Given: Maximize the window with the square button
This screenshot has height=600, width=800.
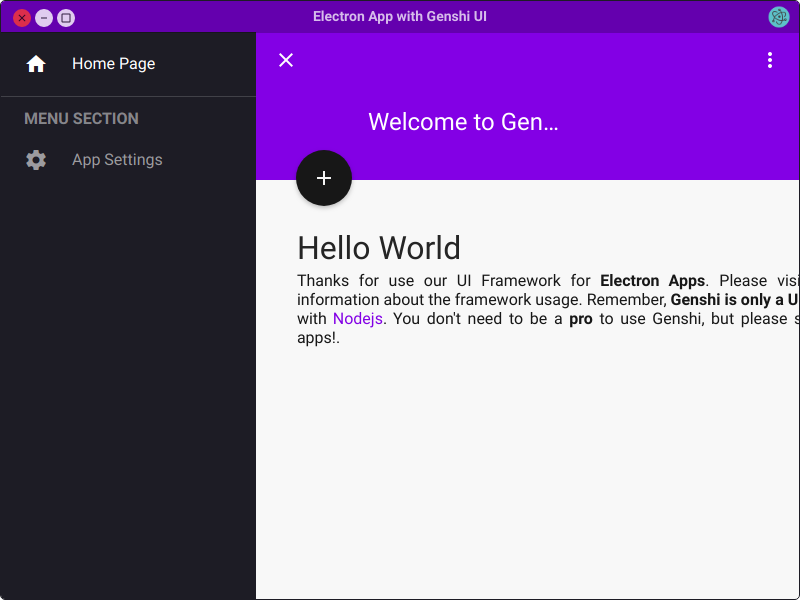Looking at the screenshot, I should [x=66, y=18].
